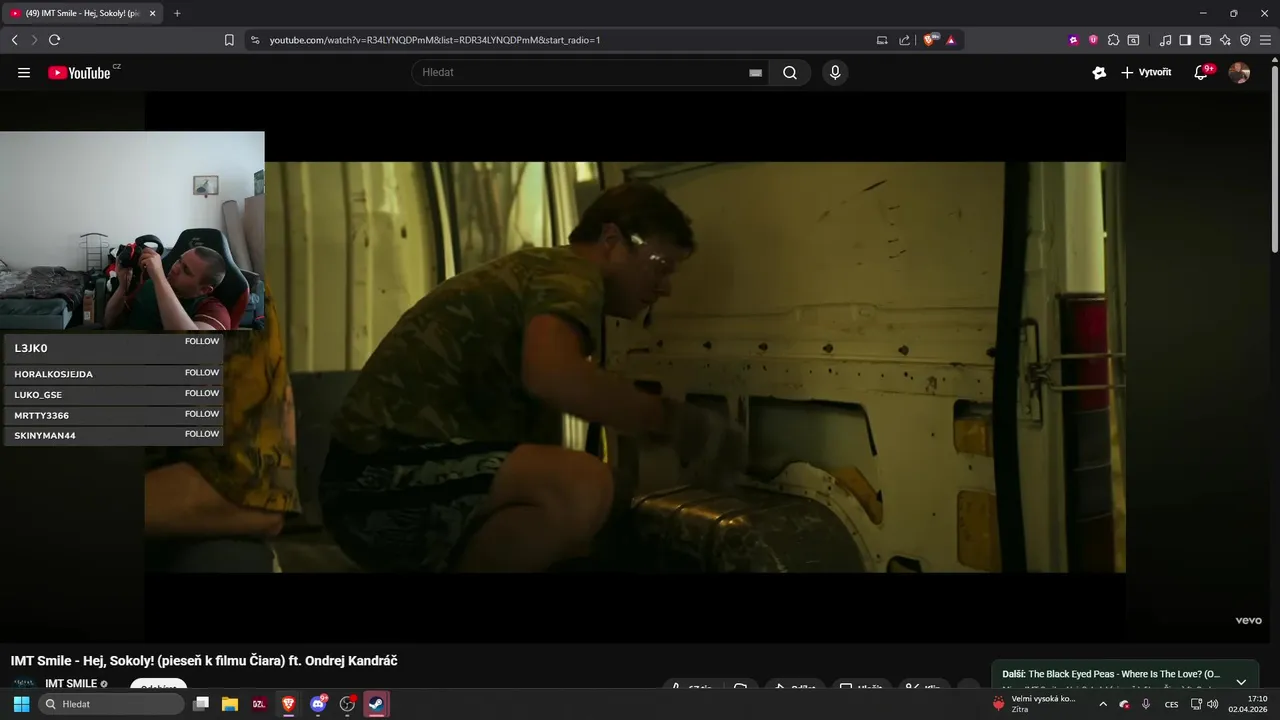Bookmark the page with the bookmark icon
Screen dimensions: 1280x720
[x=229, y=40]
